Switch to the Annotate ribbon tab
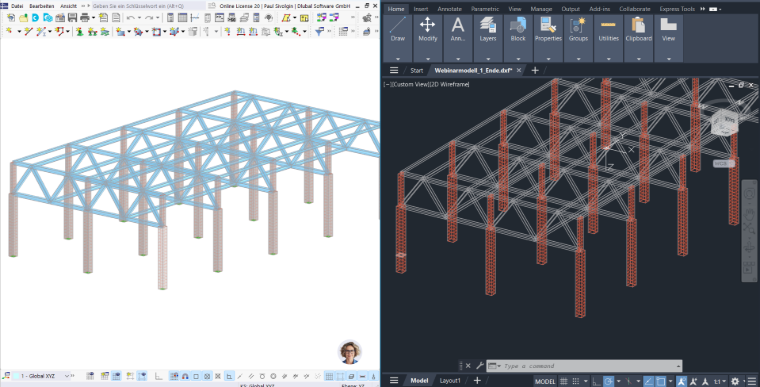This screenshot has width=760, height=387. (x=449, y=9)
